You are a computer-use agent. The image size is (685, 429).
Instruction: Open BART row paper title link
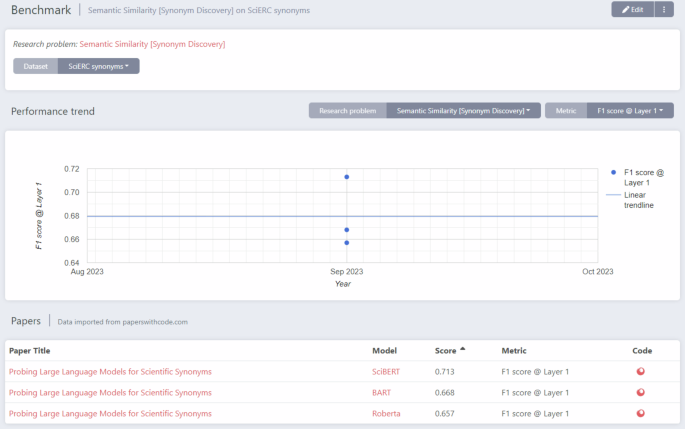click(110, 393)
